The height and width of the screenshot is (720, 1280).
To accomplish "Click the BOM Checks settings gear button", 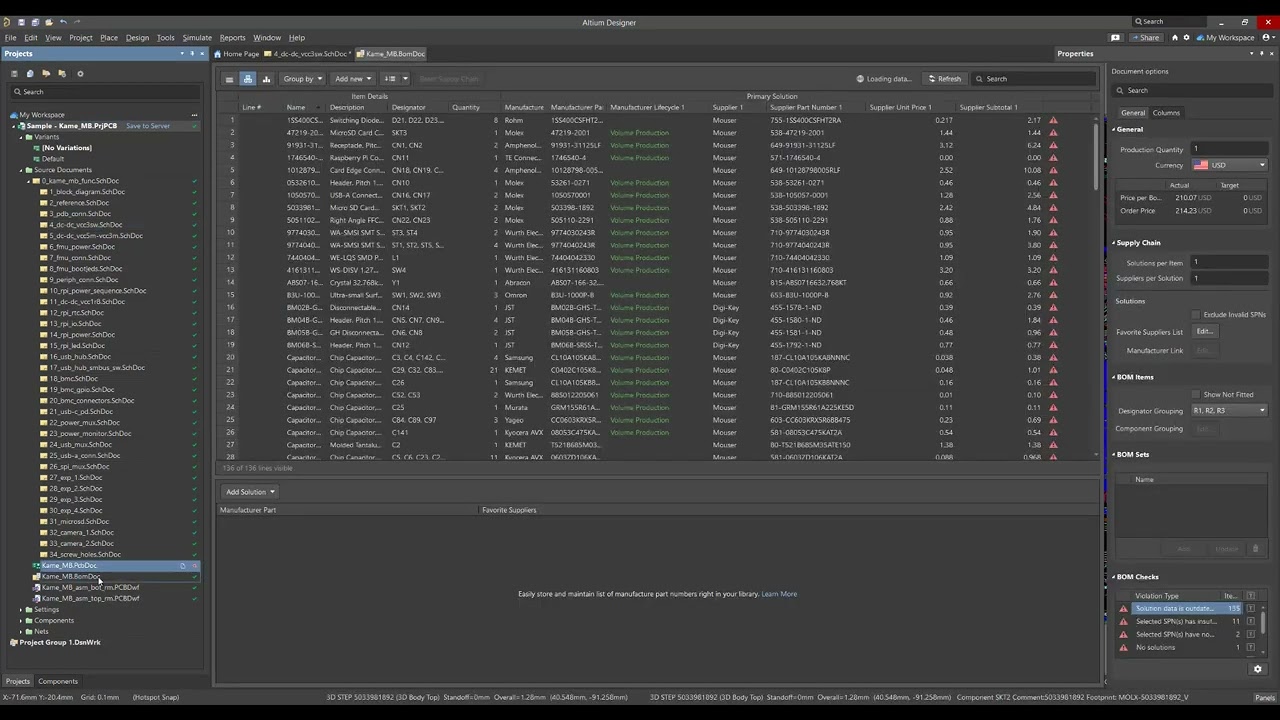I will coord(1257,669).
